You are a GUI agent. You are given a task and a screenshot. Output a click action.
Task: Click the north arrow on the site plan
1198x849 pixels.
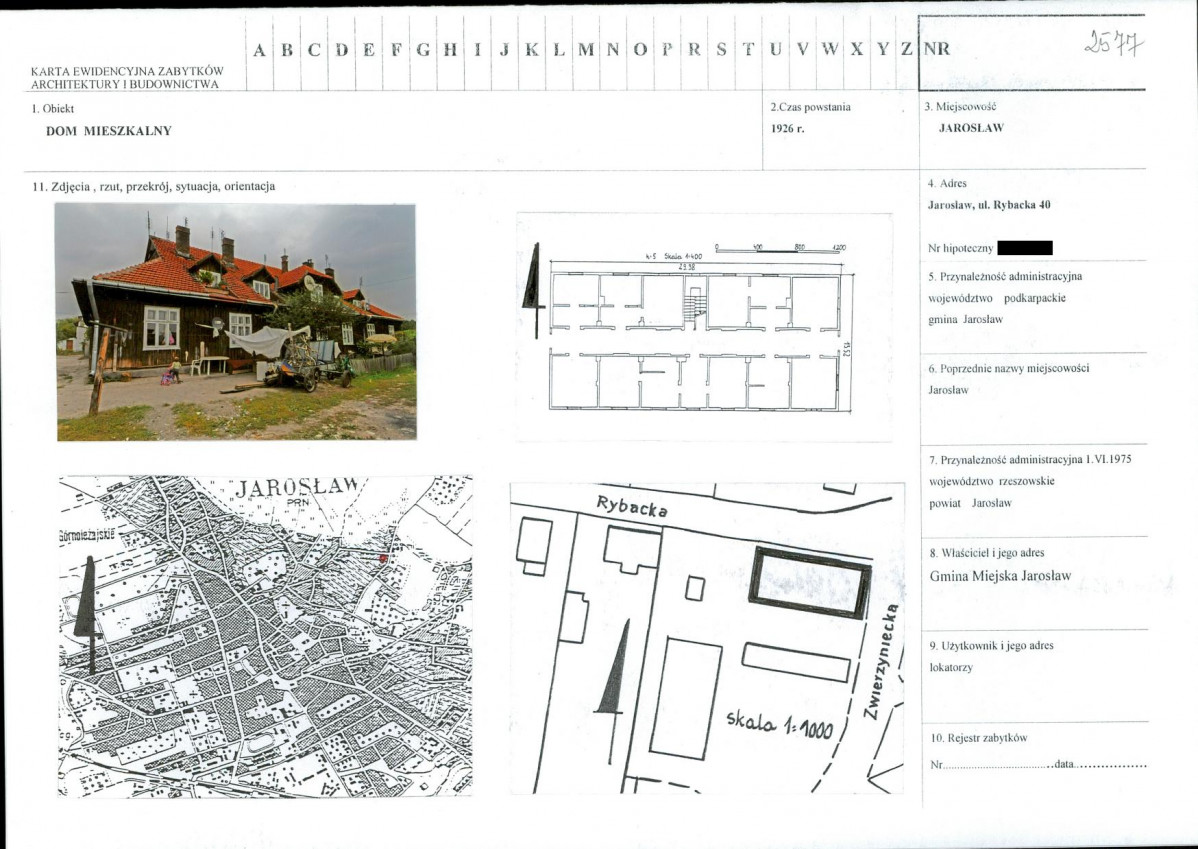pyautogui.click(x=612, y=672)
